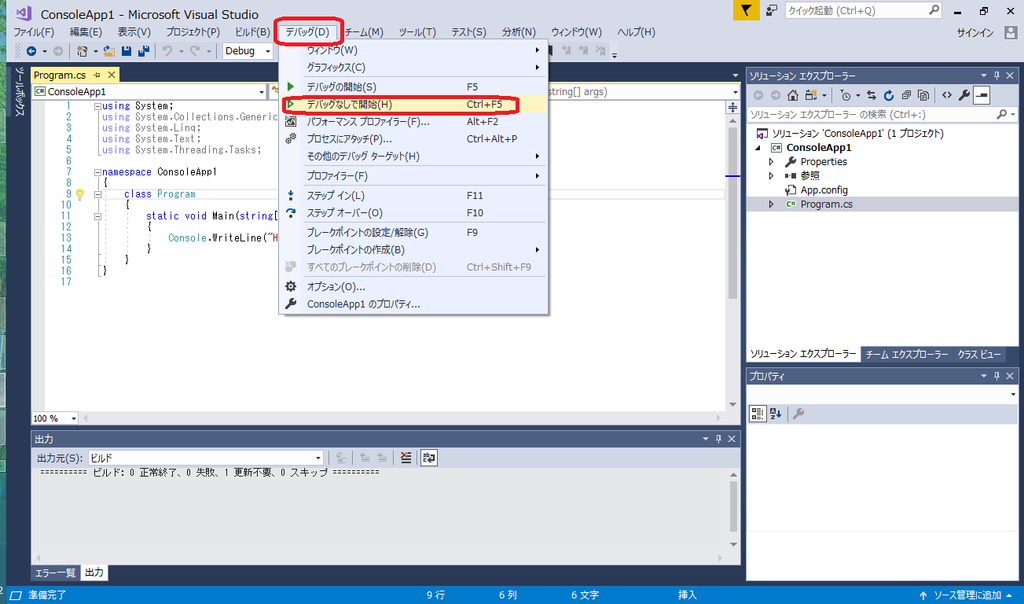1024x604 pixels.
Task: Toggle Alphabetical sort in Properties panel
Action: pyautogui.click(x=776, y=413)
